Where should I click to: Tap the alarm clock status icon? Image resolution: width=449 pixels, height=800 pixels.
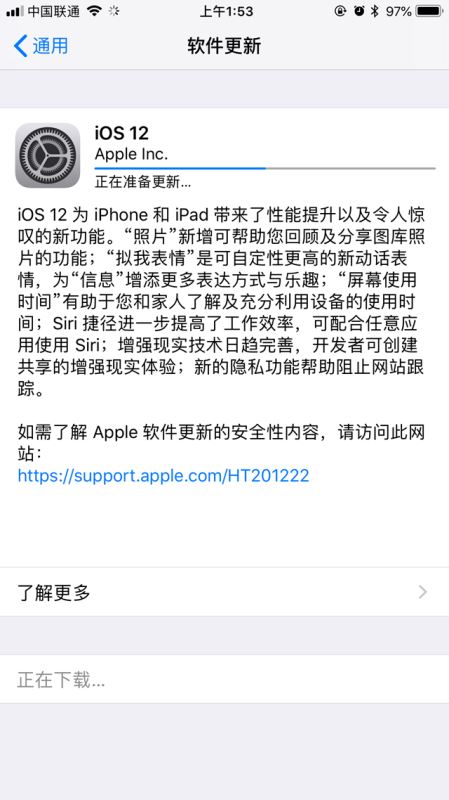tap(359, 11)
